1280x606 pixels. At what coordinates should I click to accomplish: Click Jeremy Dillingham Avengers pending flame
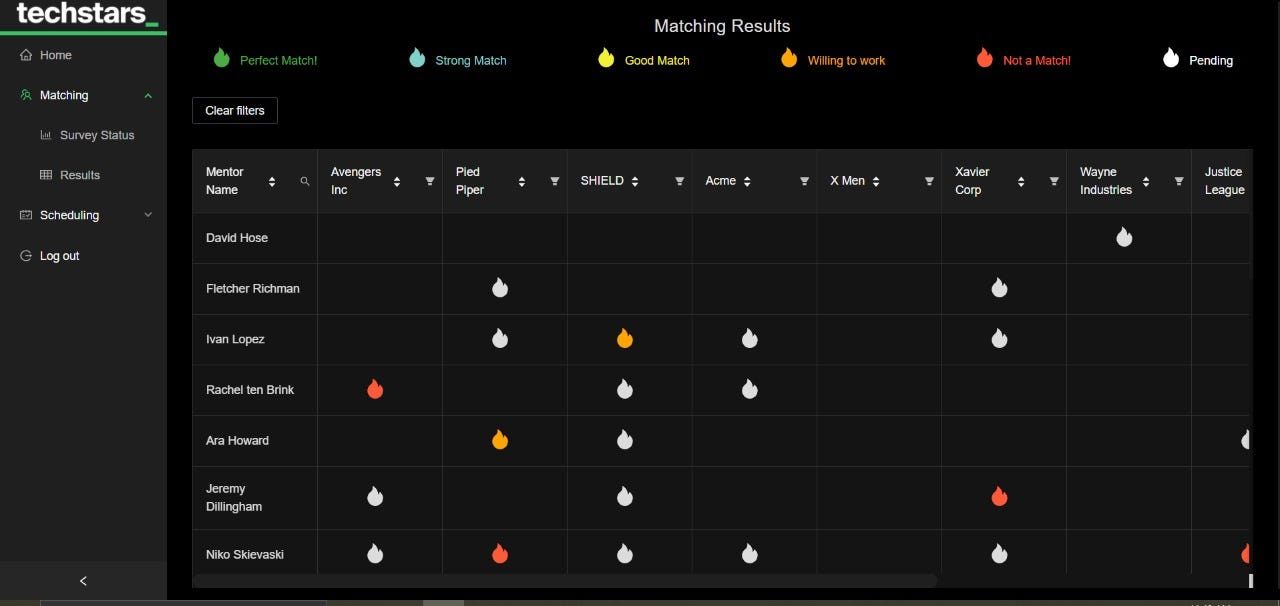click(x=375, y=497)
